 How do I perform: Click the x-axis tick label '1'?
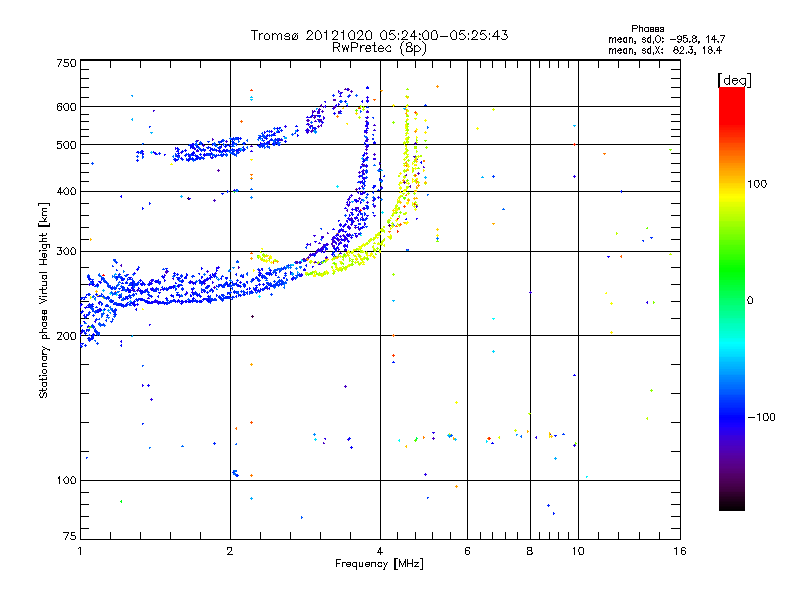click(80, 551)
